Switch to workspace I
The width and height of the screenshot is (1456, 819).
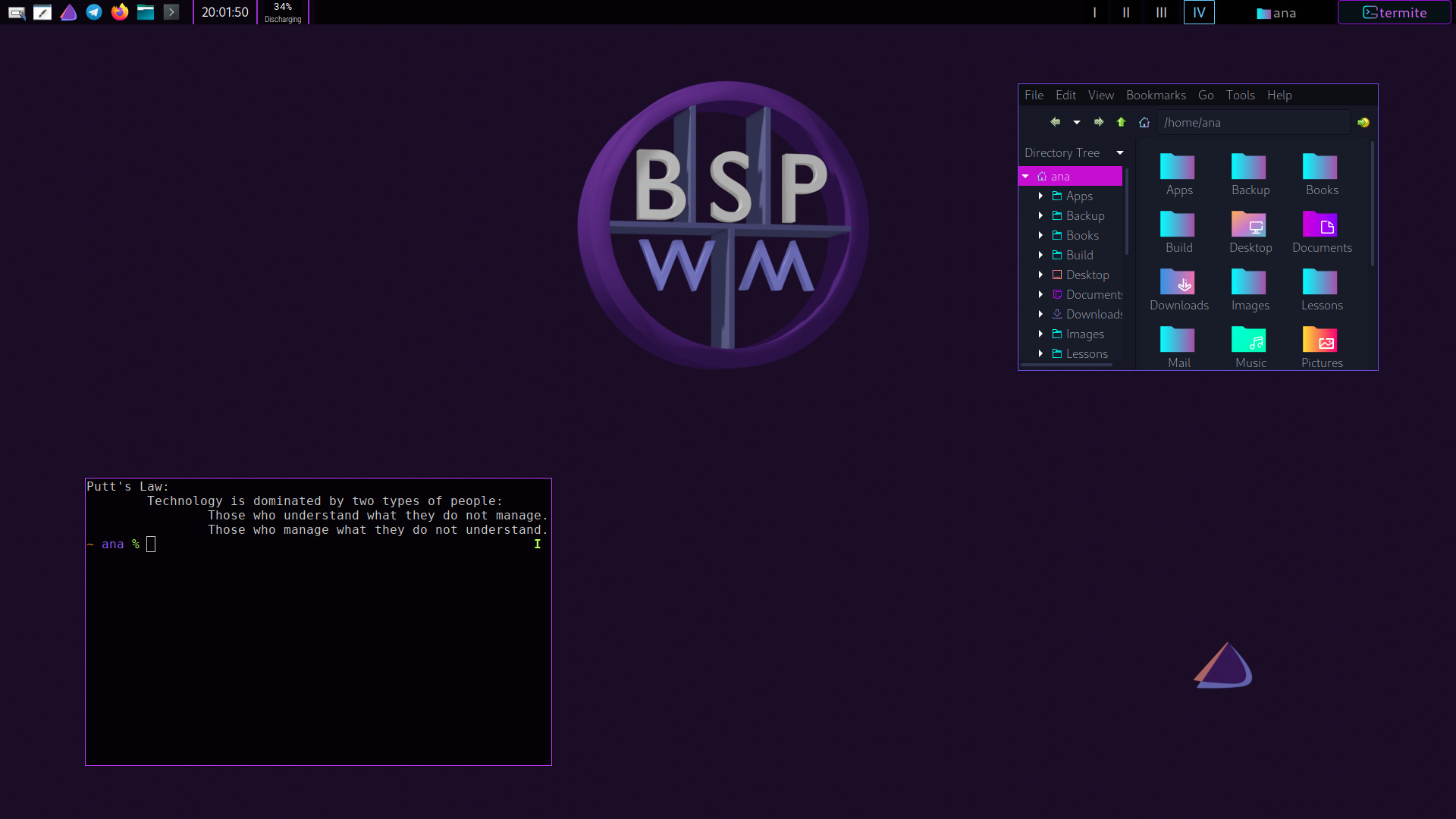point(1094,12)
